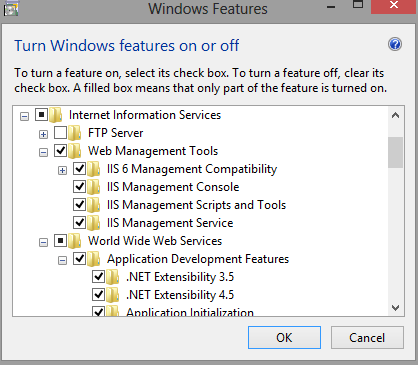Screen dimensions: 418x365
Task: Click the .NET Extensibility 3.5 folder icon
Action: pos(113,277)
